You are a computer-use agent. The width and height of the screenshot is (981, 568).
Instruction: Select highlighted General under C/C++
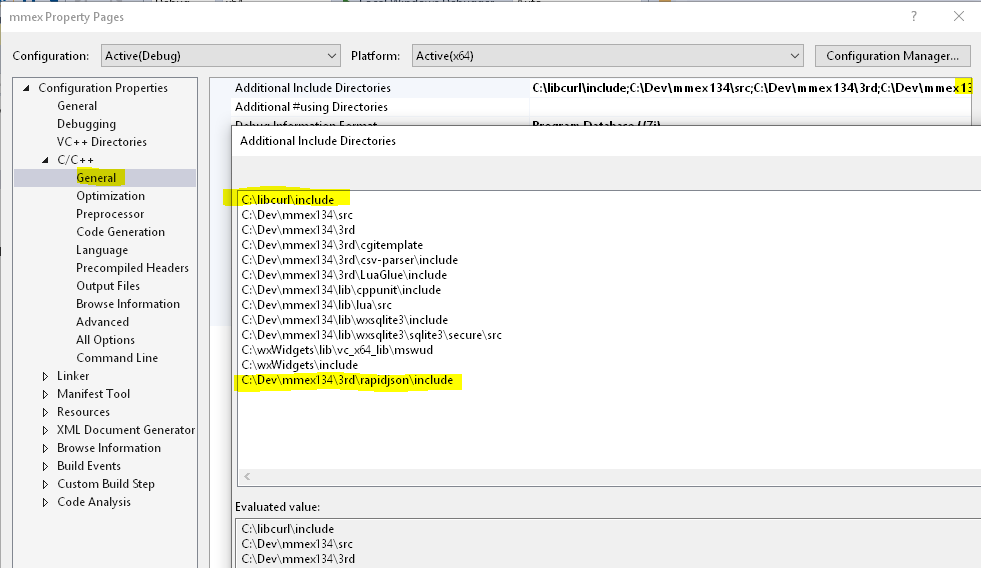point(96,178)
